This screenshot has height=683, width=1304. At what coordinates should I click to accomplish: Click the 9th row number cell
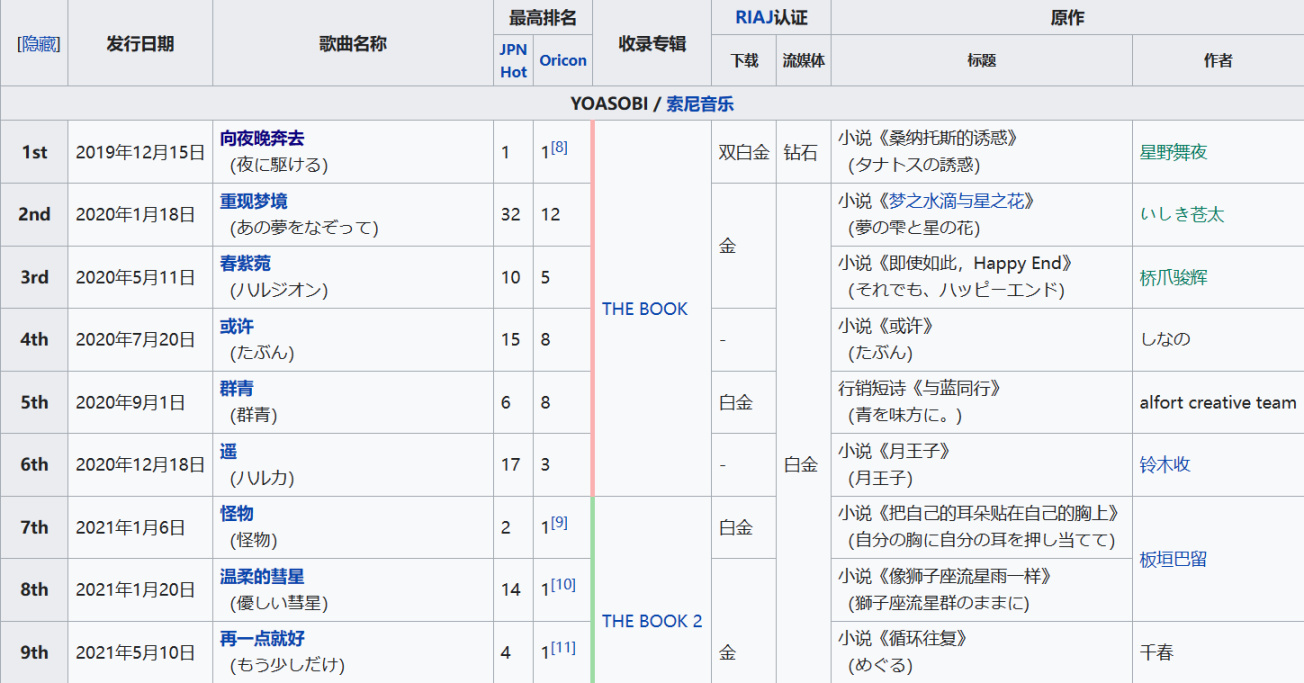[x=34, y=652]
